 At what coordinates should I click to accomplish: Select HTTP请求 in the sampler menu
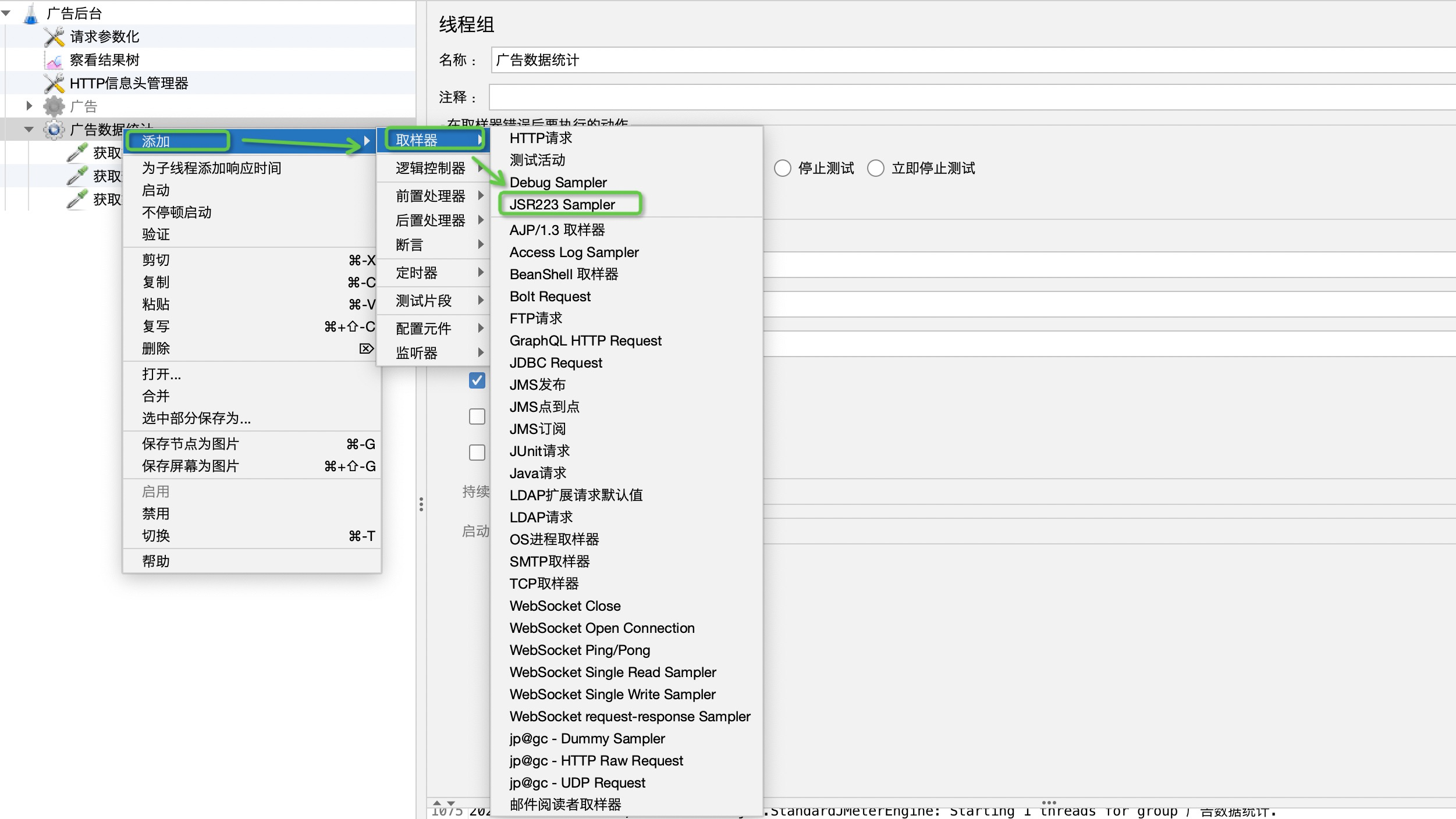point(541,138)
